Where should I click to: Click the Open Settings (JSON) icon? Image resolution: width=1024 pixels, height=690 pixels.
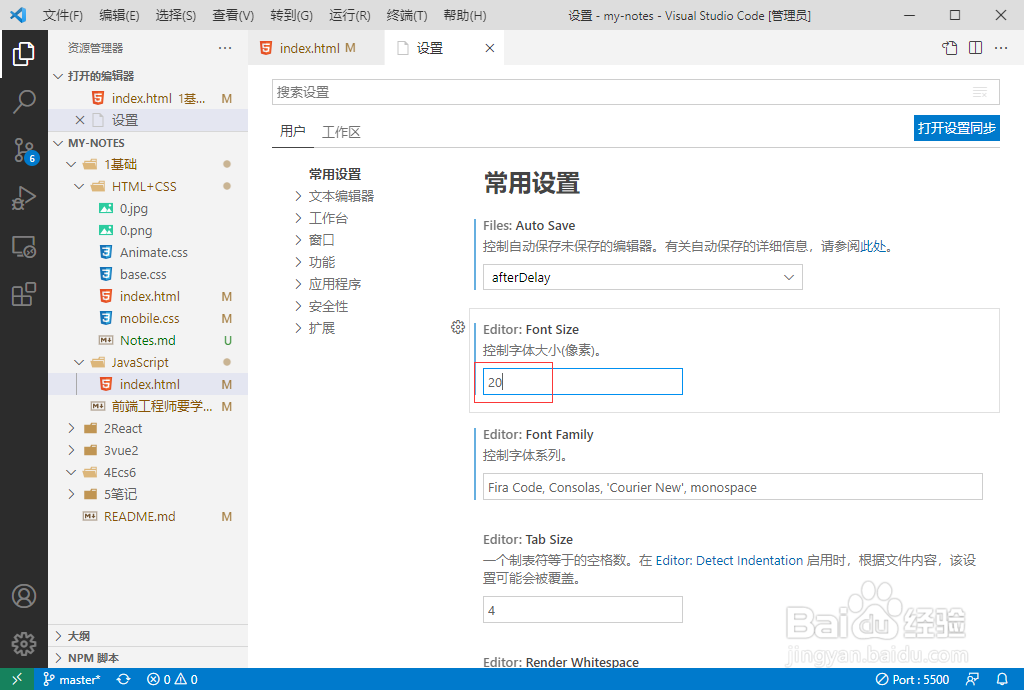coord(950,48)
